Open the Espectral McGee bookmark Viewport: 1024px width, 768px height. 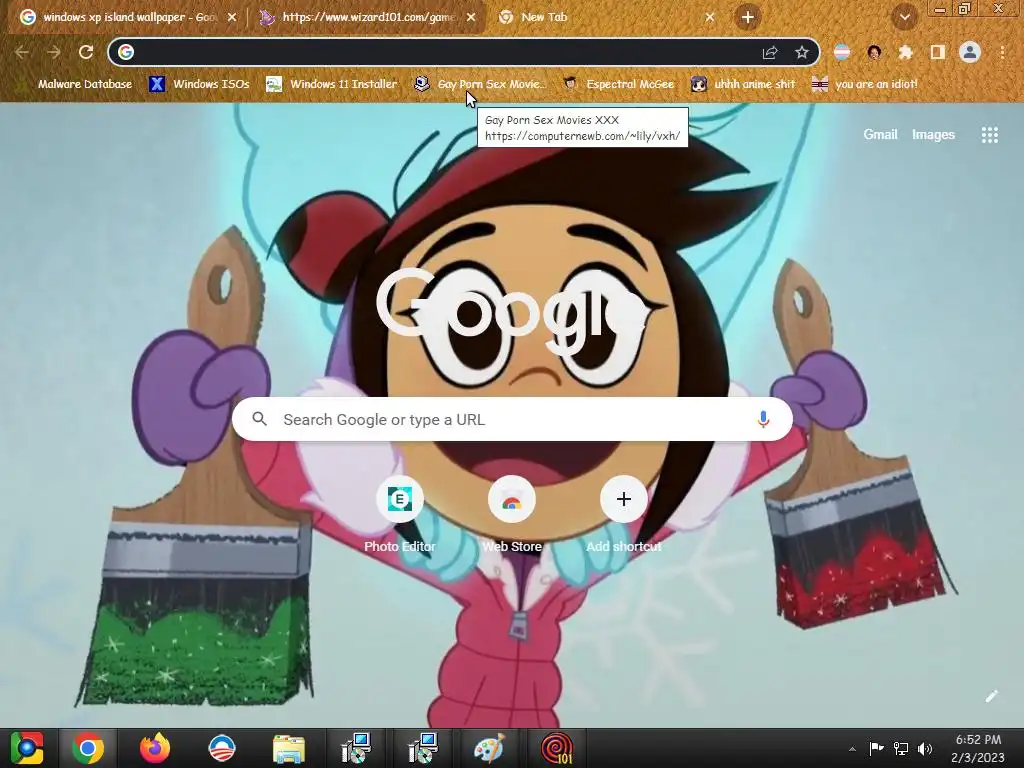click(x=619, y=84)
